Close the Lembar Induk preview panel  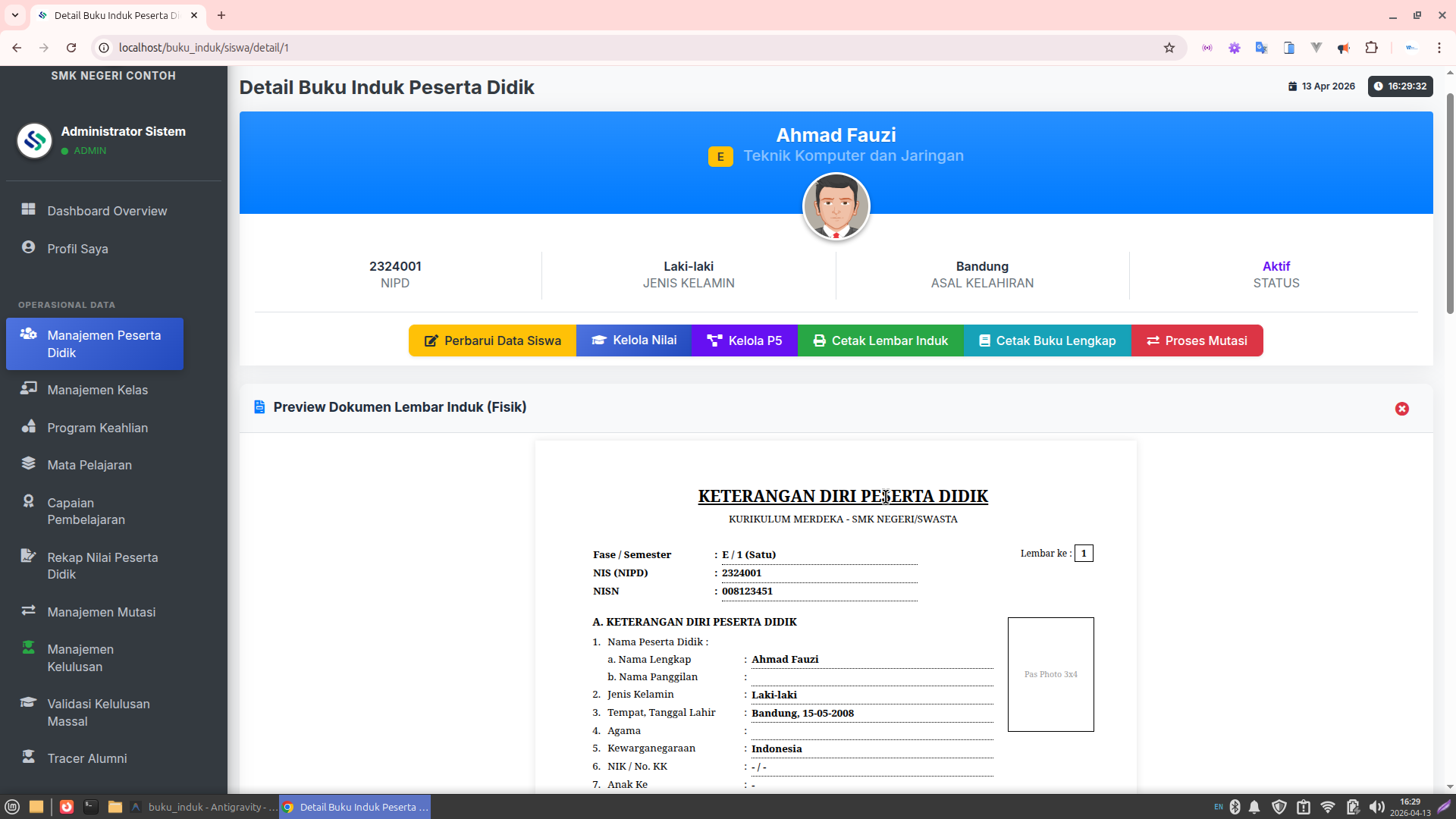(x=1401, y=409)
